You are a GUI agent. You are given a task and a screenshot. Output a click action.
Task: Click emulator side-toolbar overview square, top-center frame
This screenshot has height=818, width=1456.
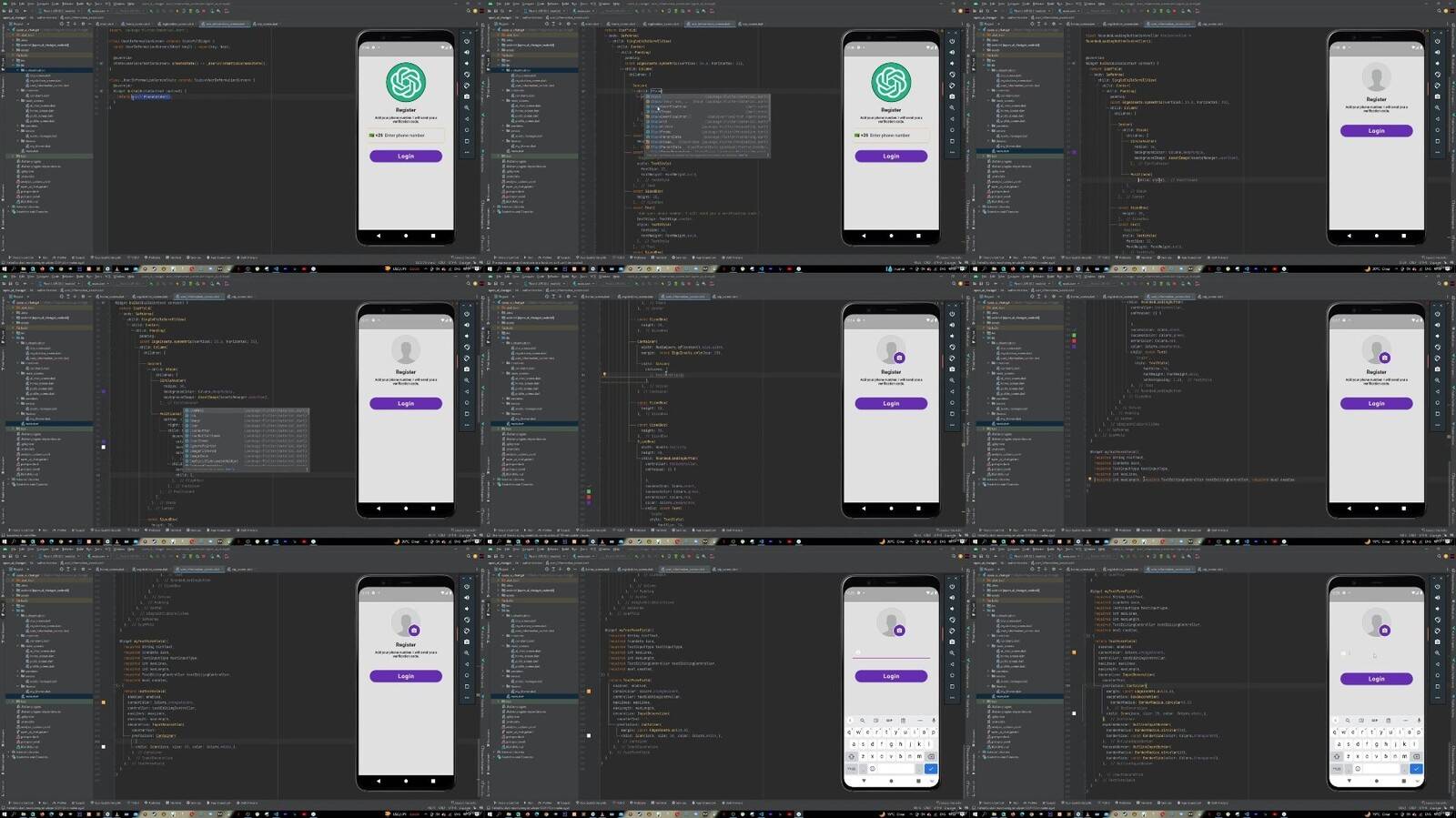[x=952, y=141]
